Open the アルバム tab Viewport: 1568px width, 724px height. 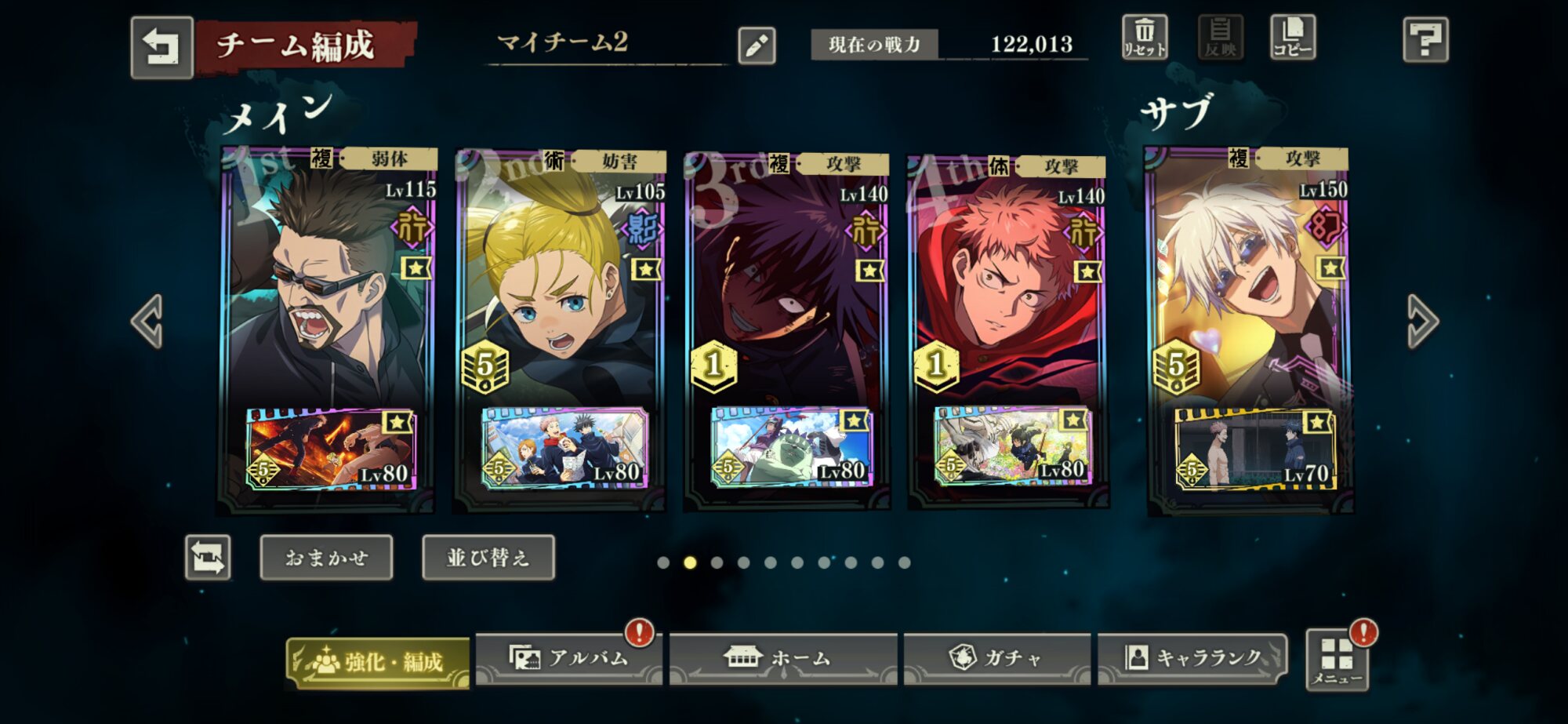click(x=569, y=659)
